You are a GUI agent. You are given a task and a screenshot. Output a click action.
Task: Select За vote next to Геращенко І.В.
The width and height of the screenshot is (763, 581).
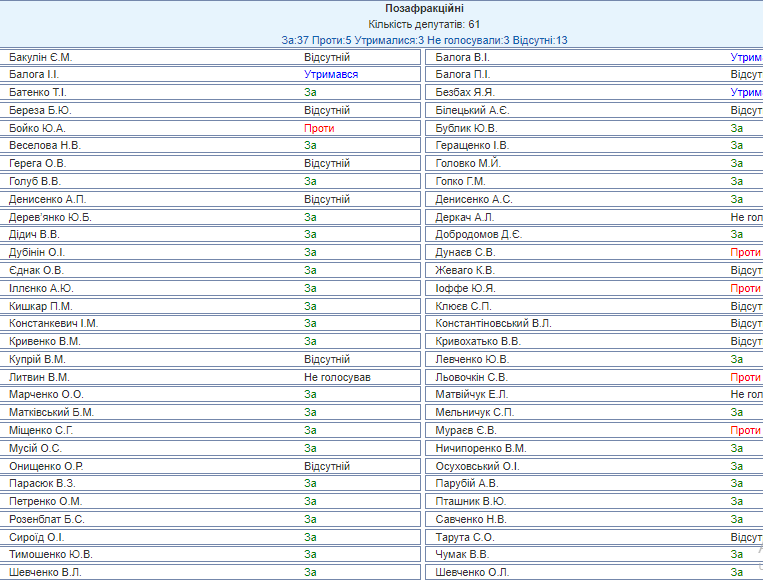click(x=736, y=146)
